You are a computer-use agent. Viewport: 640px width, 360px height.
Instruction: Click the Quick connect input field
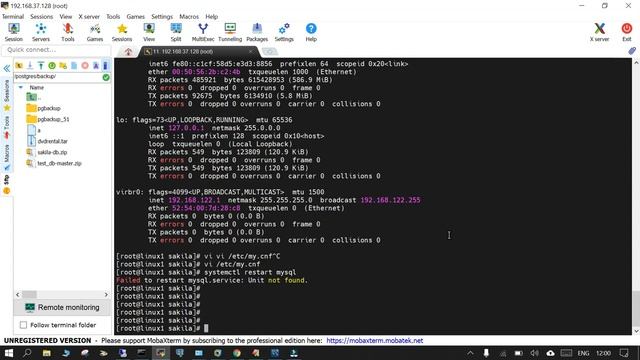[56, 50]
